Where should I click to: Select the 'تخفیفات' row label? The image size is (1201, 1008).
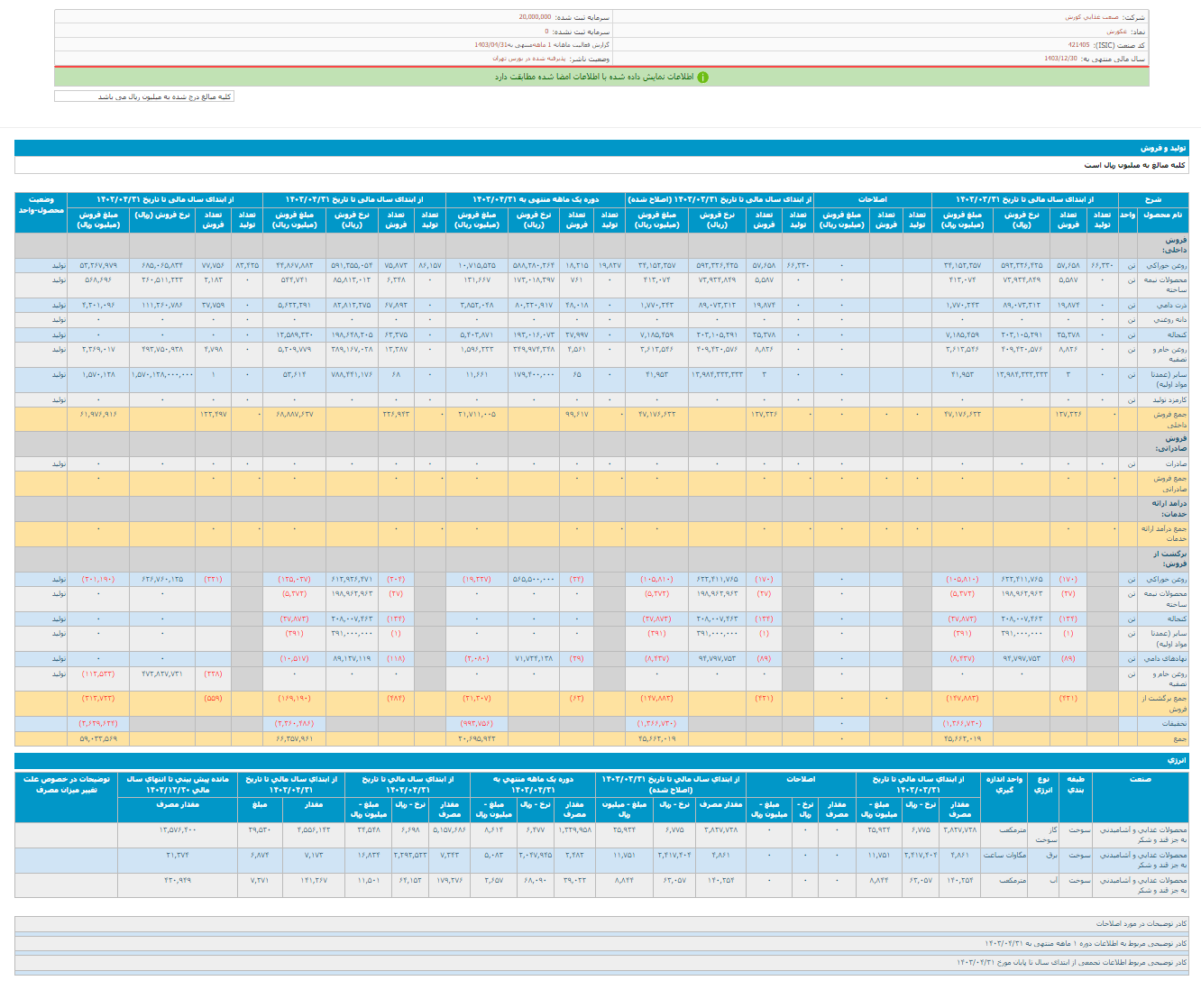pos(1162,724)
